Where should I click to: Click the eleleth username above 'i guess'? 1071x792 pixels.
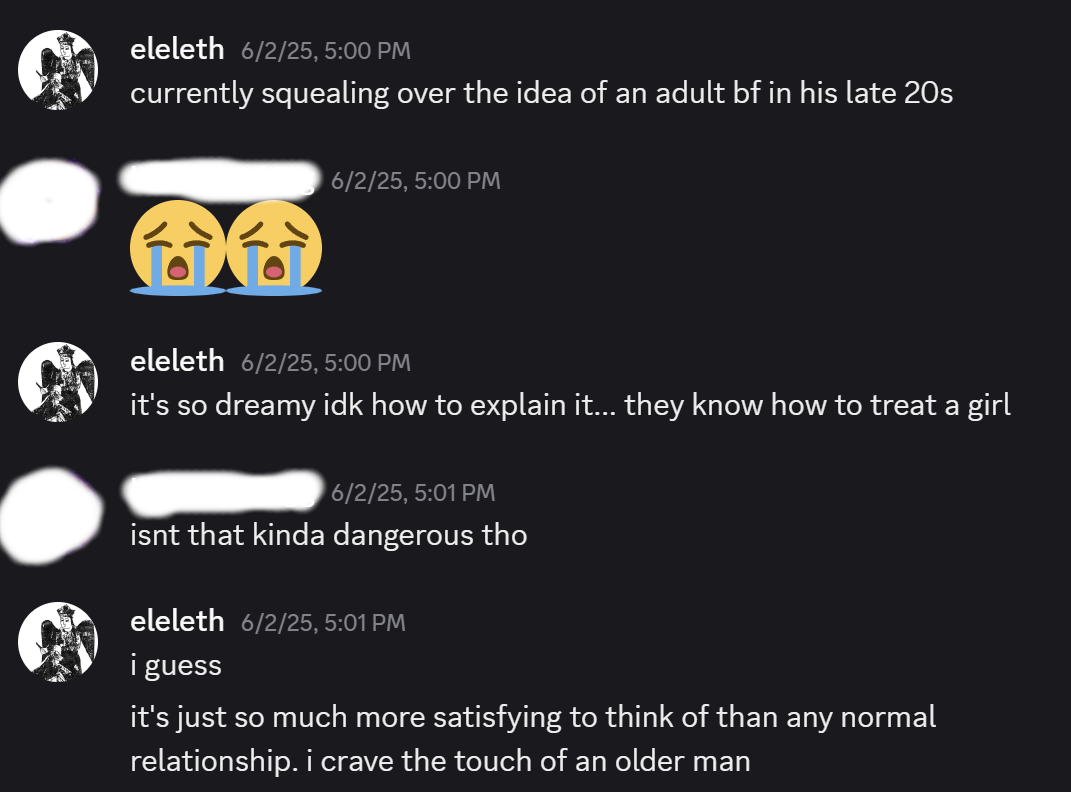pos(177,621)
